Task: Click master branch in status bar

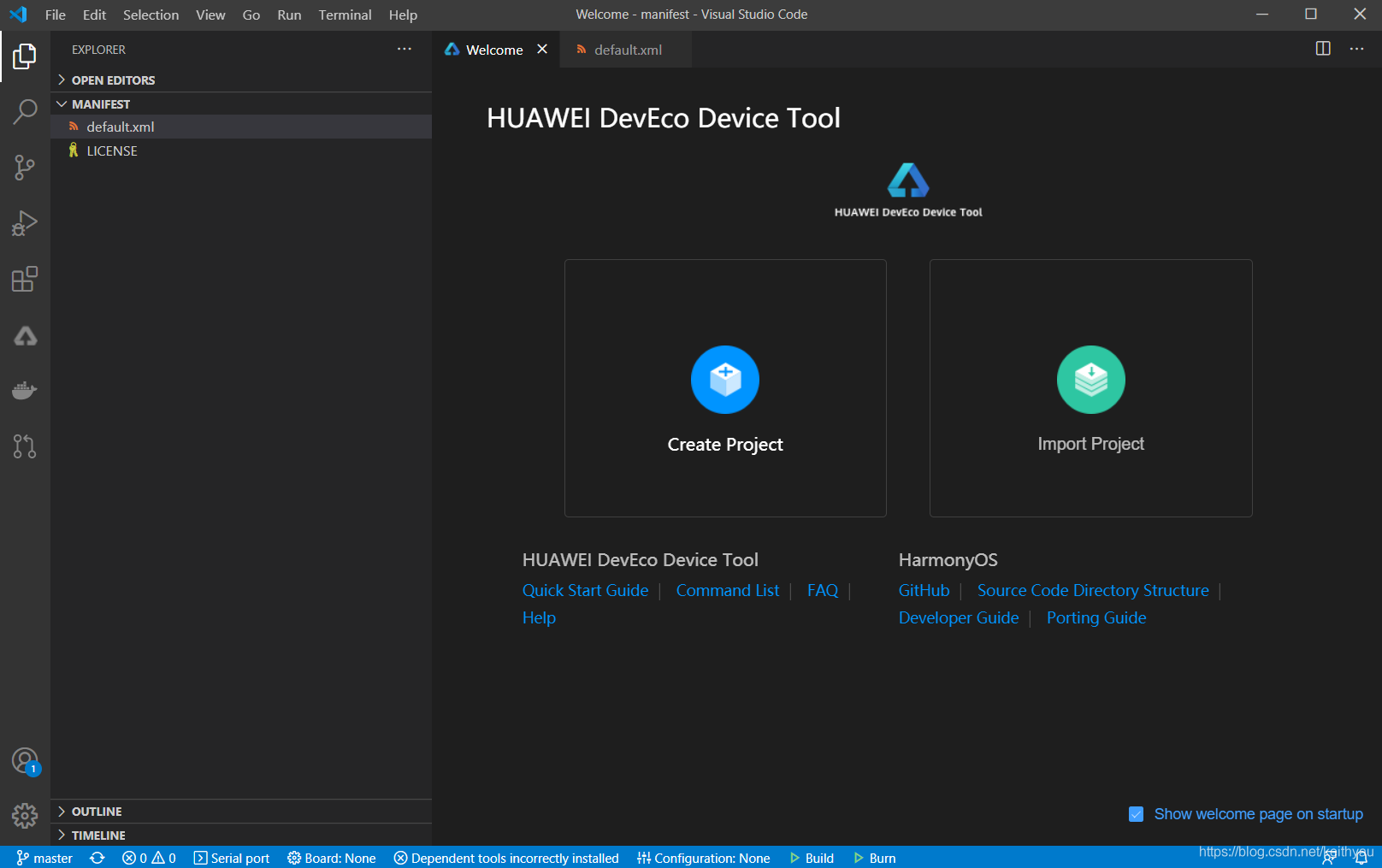Action: point(44,858)
